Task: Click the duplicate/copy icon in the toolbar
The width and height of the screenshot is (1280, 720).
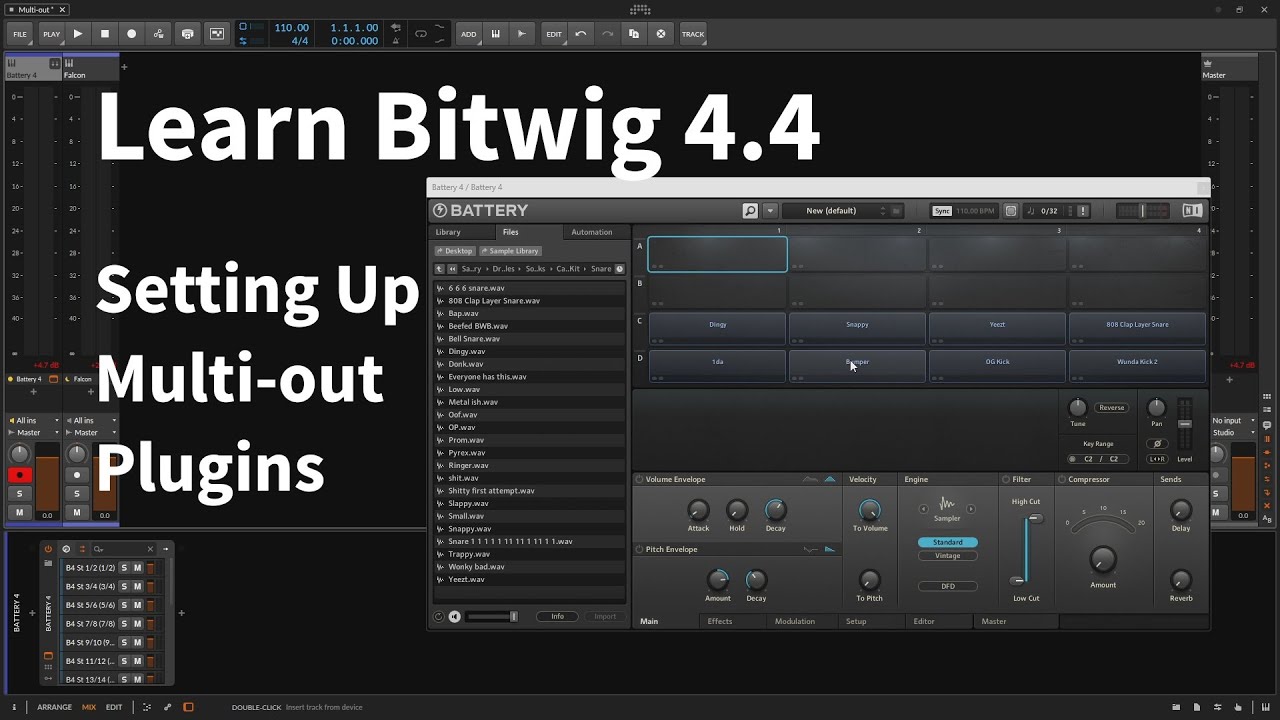Action: (634, 34)
